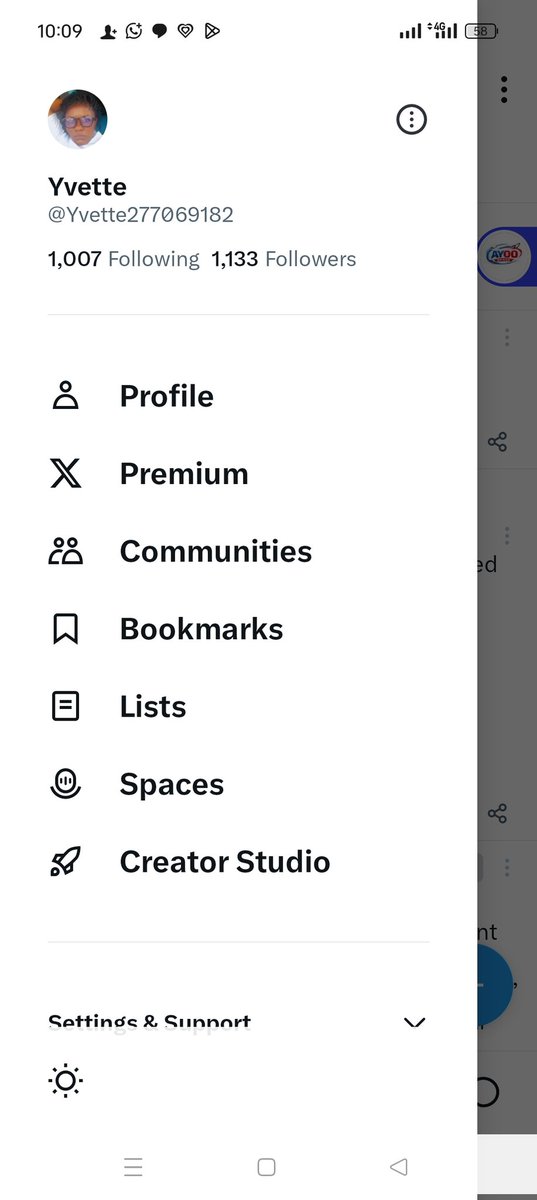Tap the @Yvette277069182 username handle
The image size is (537, 1200).
(141, 215)
